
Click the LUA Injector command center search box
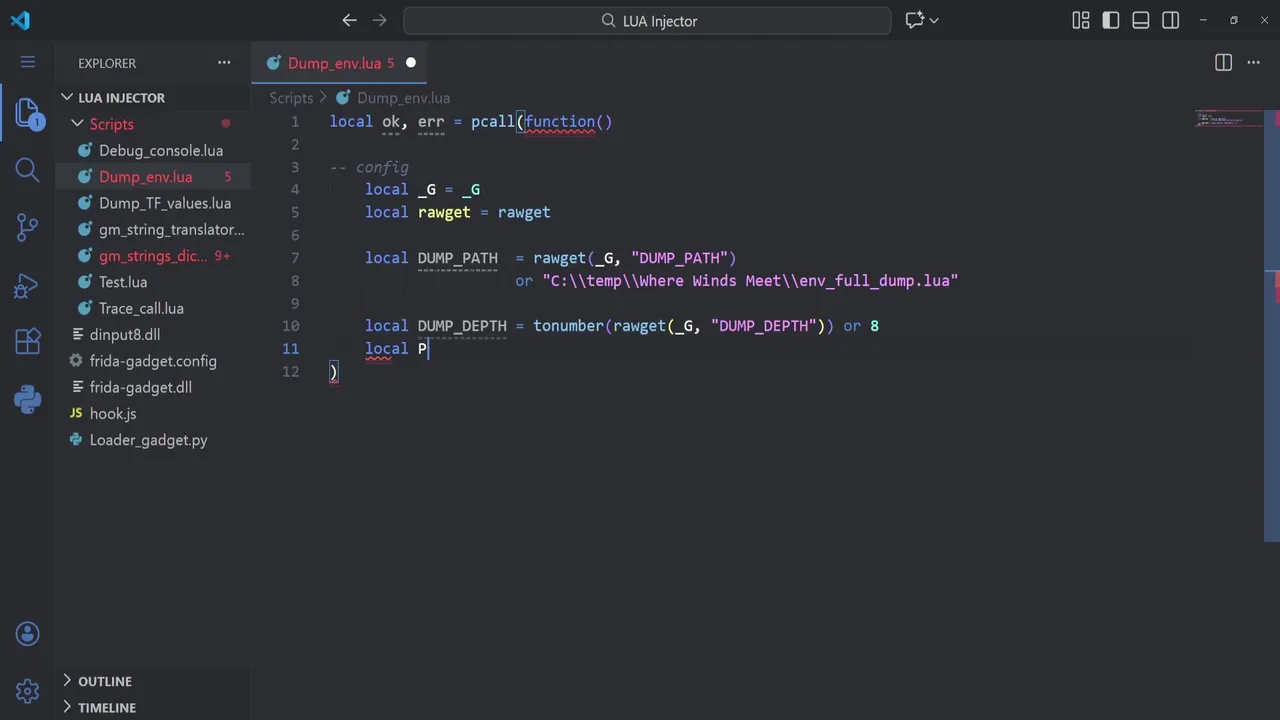pyautogui.click(x=647, y=20)
